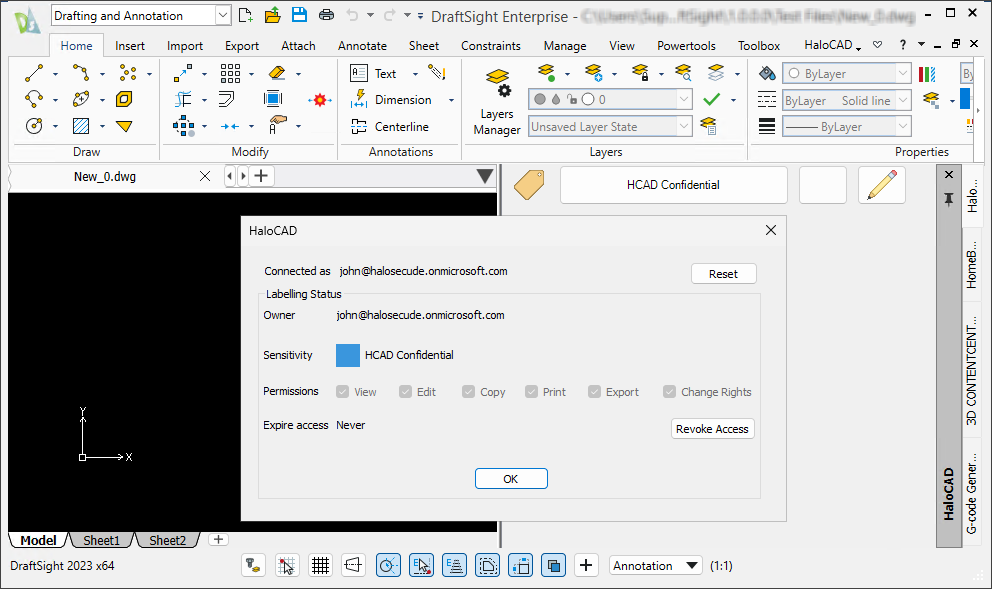Click the print icon in the quick access toolbar
The image size is (992, 589).
[328, 14]
